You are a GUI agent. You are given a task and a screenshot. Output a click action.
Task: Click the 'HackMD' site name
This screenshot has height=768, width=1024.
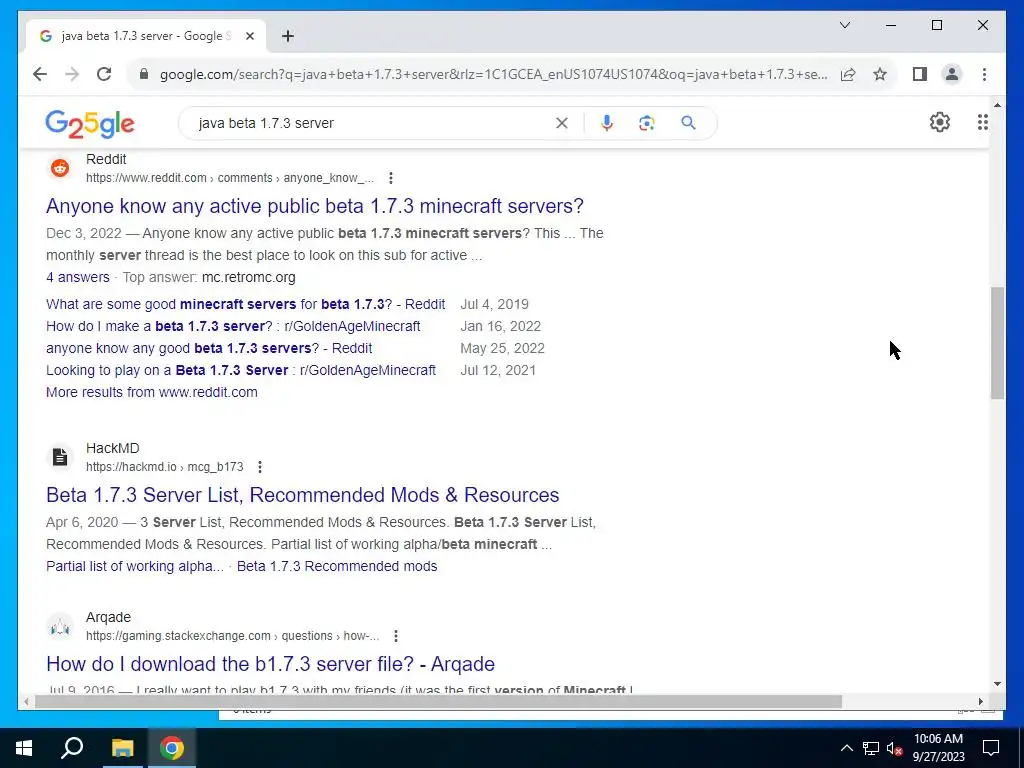(112, 448)
